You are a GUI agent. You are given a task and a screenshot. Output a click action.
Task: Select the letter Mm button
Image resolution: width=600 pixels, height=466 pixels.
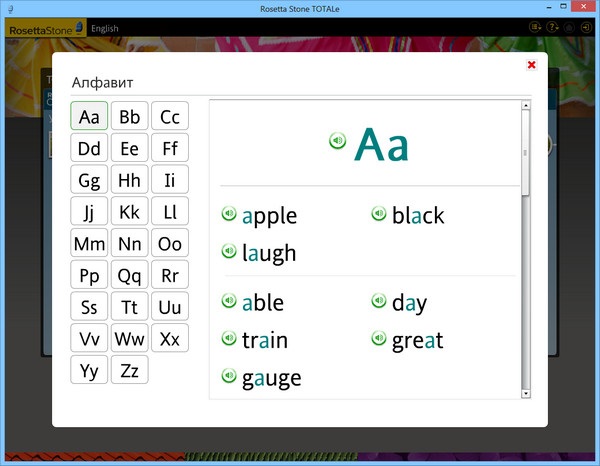click(89, 243)
